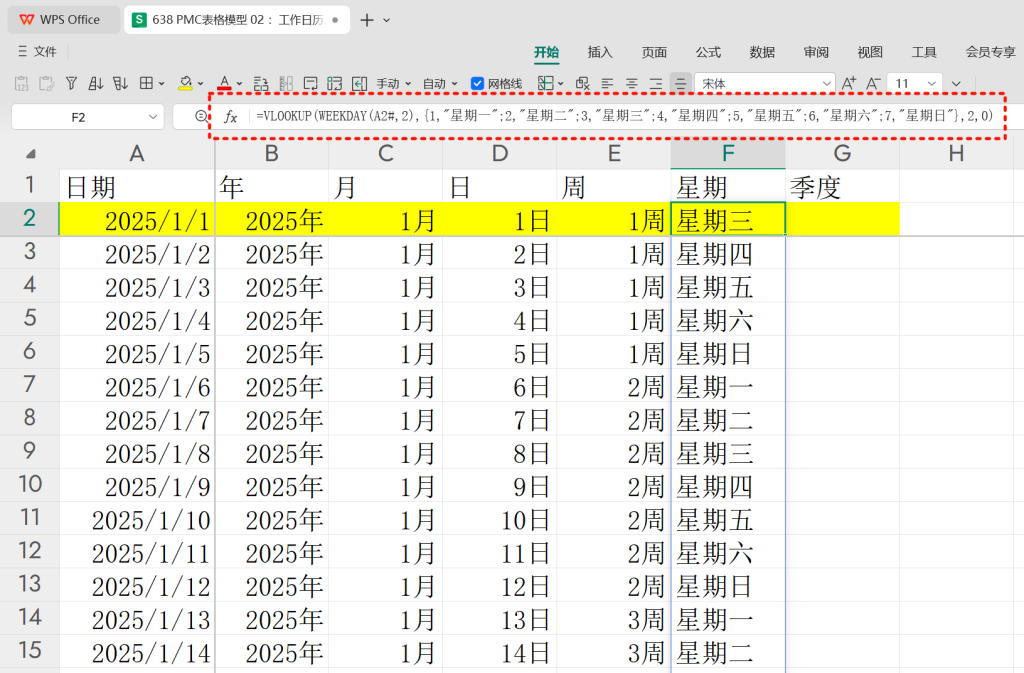This screenshot has width=1024, height=673.
Task: Select the 星期 header cell in F1
Action: point(728,186)
